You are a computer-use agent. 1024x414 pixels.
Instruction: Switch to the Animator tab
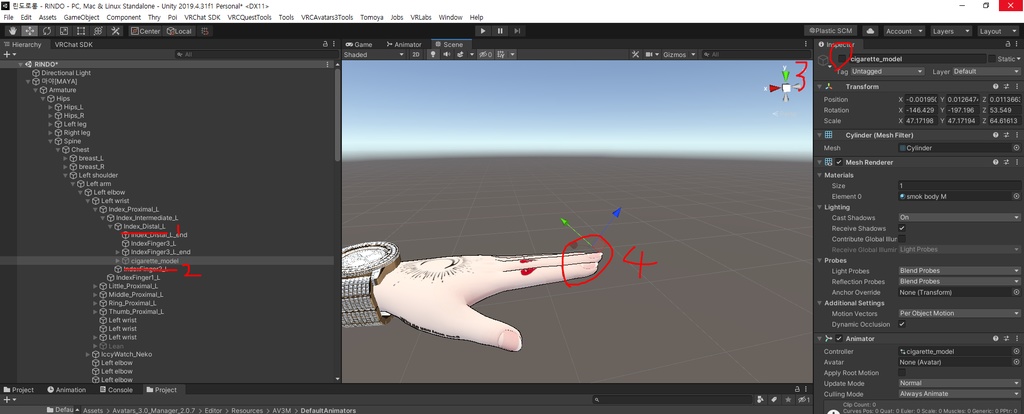click(x=404, y=44)
